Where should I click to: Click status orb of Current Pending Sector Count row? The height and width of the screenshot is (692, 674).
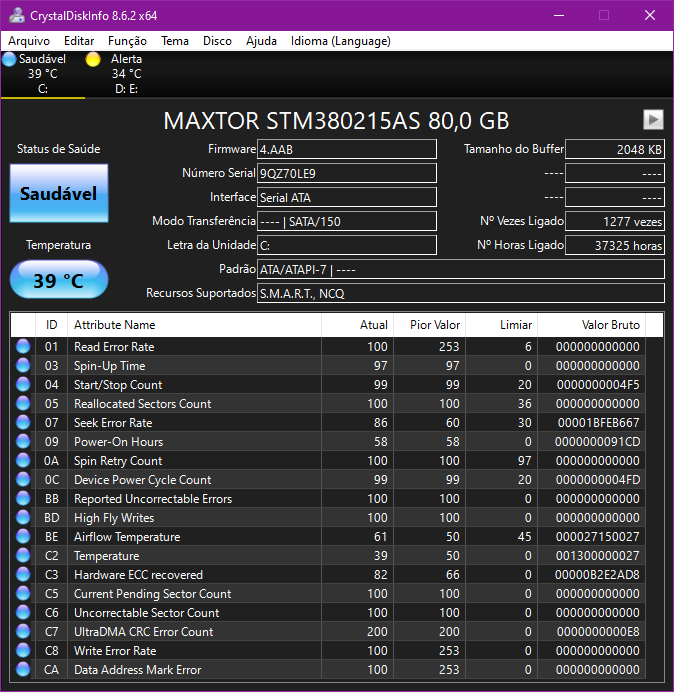pos(23,593)
